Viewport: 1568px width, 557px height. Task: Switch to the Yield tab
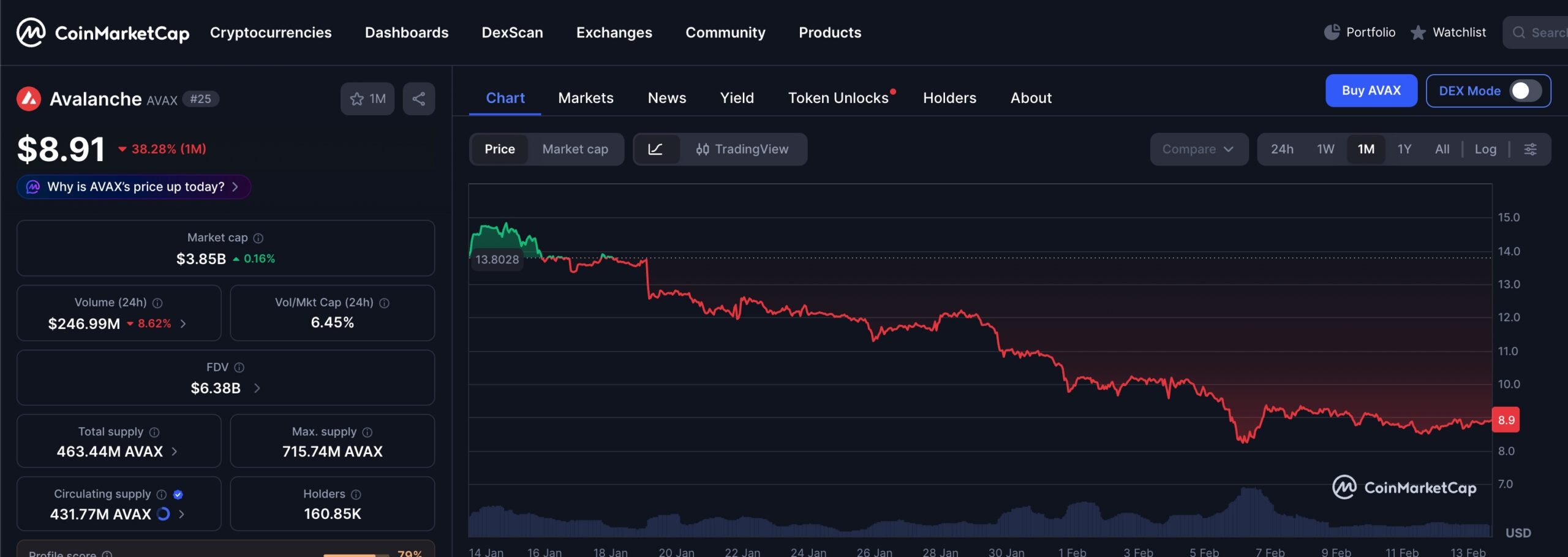pyautogui.click(x=737, y=98)
